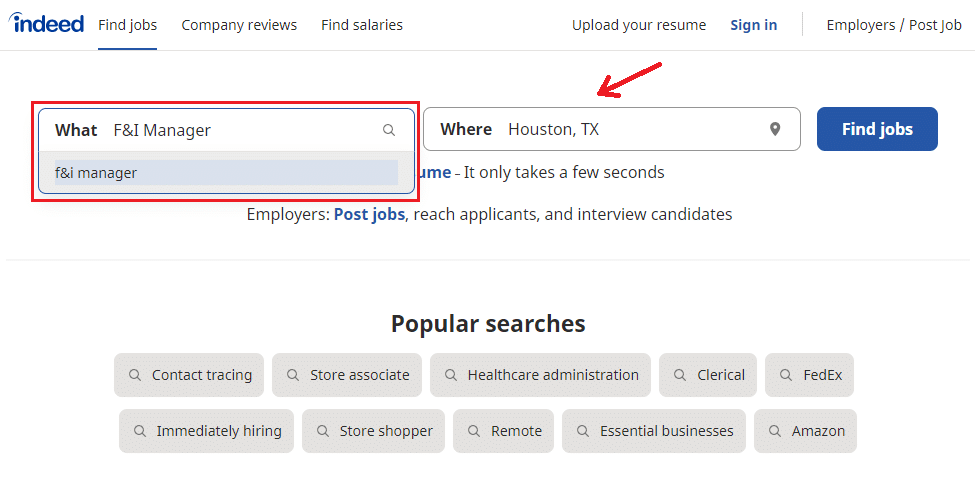Open Employers / Post Job link
This screenshot has height=483, width=975.
pos(894,25)
